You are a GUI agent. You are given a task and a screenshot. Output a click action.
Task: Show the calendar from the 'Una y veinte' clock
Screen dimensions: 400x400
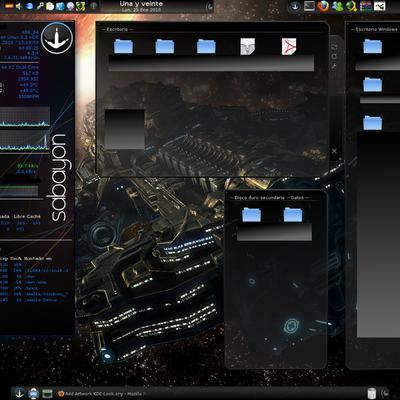click(x=141, y=6)
